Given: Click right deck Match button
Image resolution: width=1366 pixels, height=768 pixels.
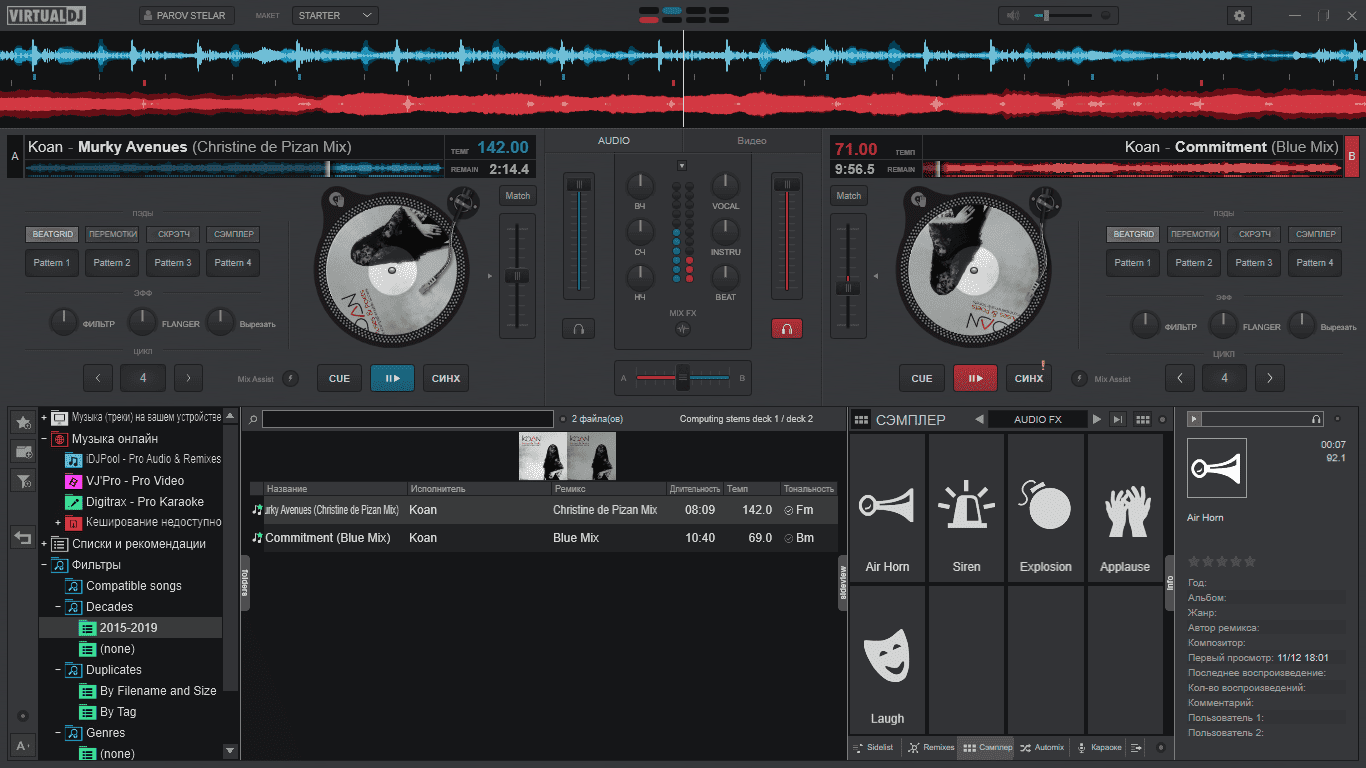Looking at the screenshot, I should click(x=849, y=196).
